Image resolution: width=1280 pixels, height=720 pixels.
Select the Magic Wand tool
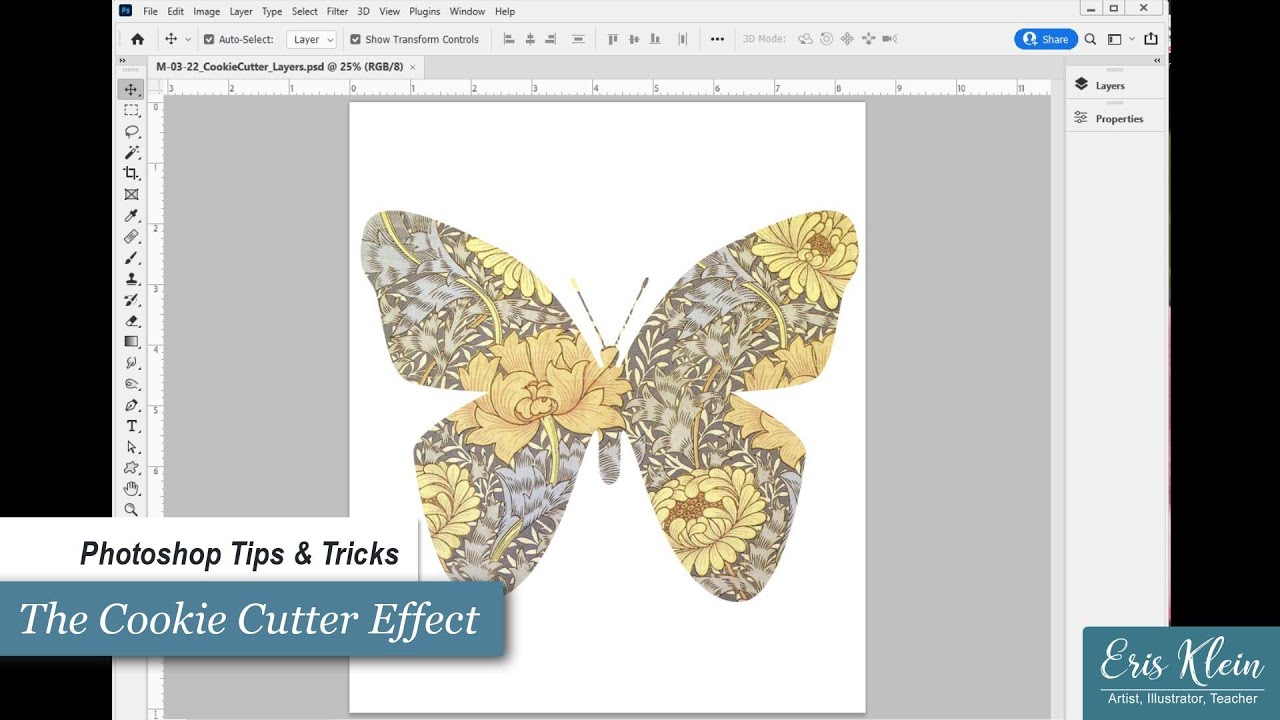tap(131, 153)
